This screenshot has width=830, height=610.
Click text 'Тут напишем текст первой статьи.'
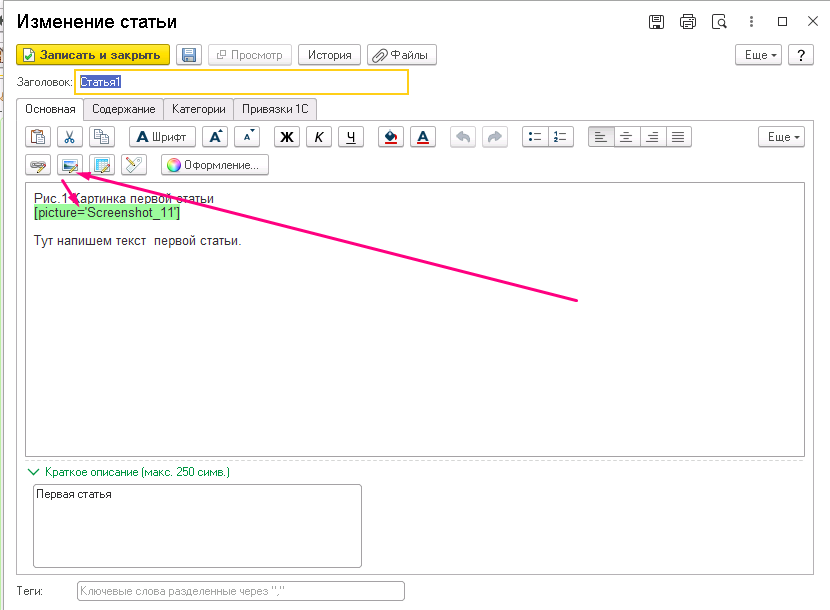tap(138, 240)
